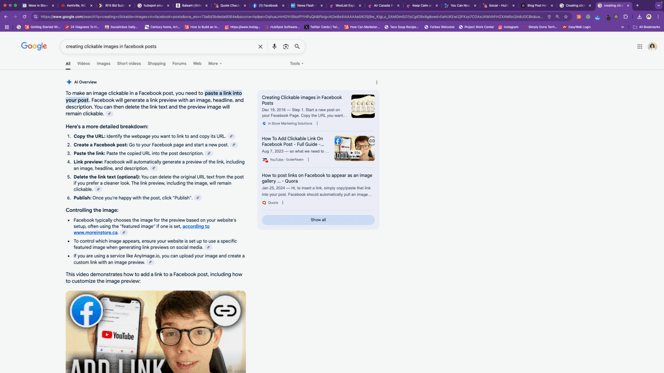This screenshot has height=373, width=664.
Task: Open Chrome's three-dot menu
Action: [x=658, y=17]
